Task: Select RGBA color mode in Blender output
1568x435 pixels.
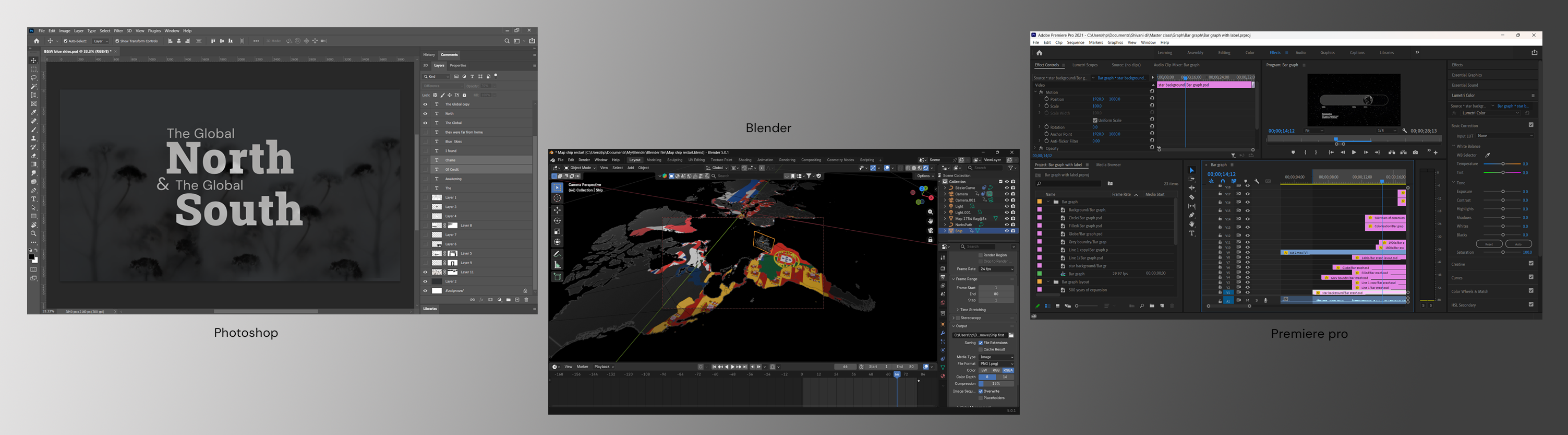Action: (1008, 370)
